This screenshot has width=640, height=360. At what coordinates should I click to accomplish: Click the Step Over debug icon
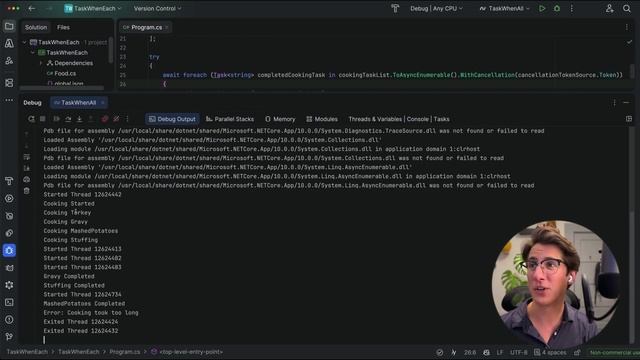68,119
